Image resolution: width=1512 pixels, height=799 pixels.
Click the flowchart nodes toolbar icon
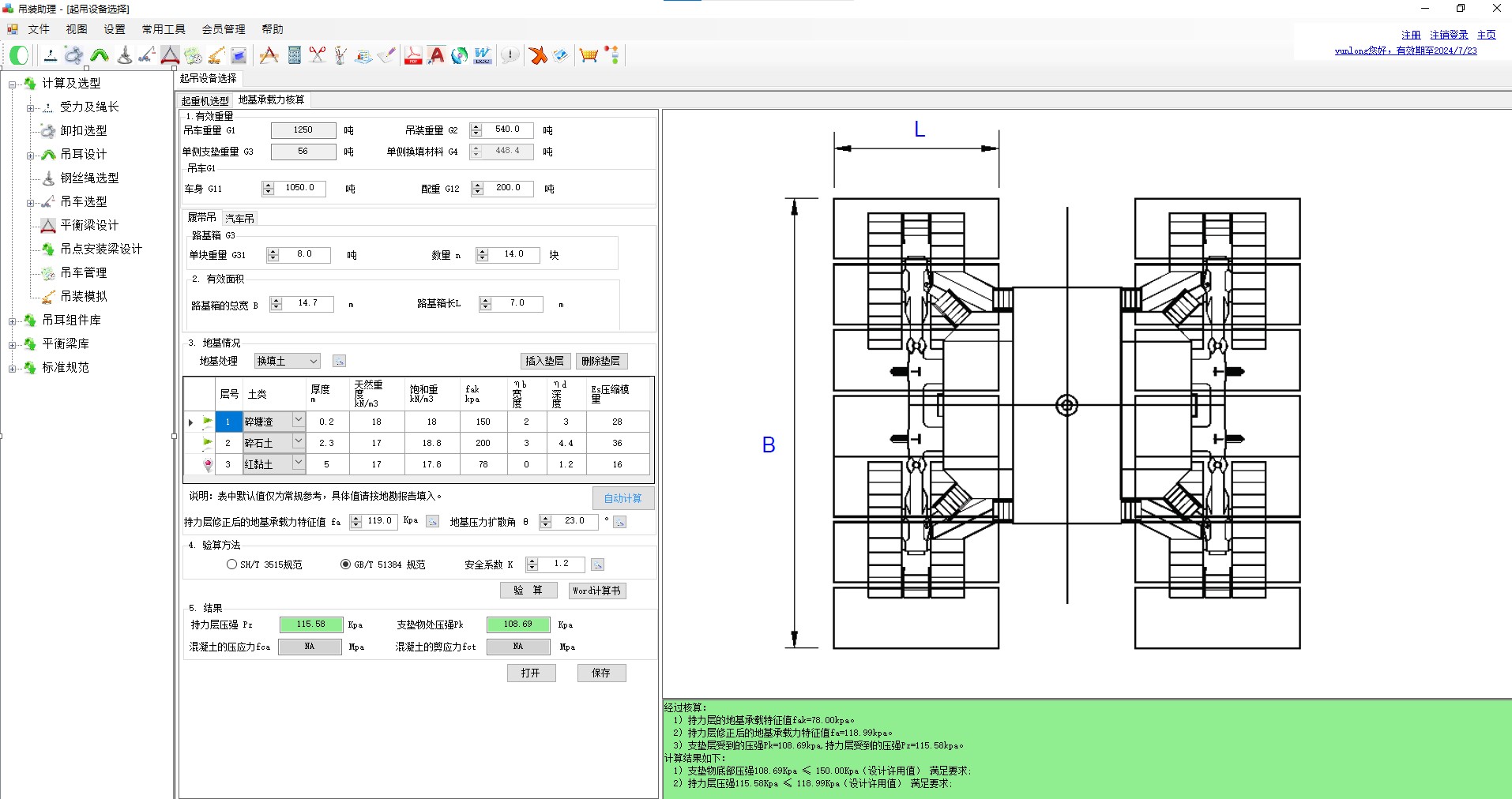(x=612, y=55)
